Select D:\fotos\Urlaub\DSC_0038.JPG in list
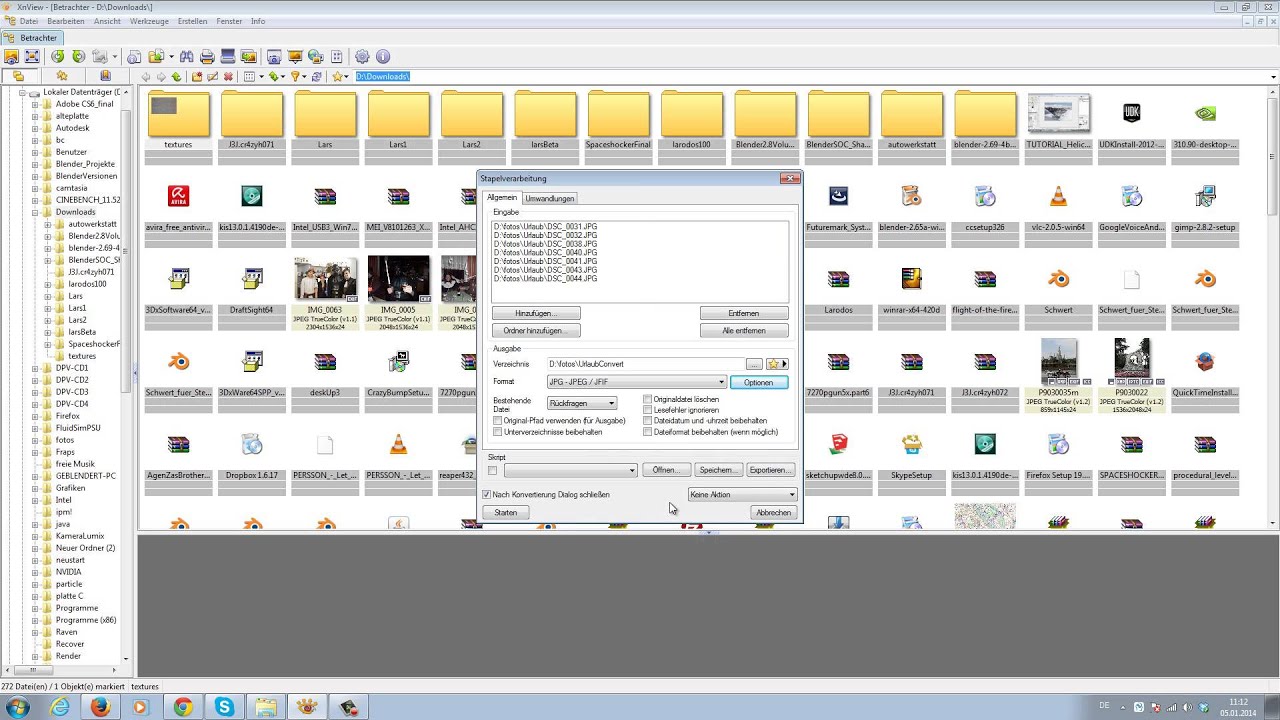Viewport: 1280px width, 720px height. pyautogui.click(x=545, y=244)
